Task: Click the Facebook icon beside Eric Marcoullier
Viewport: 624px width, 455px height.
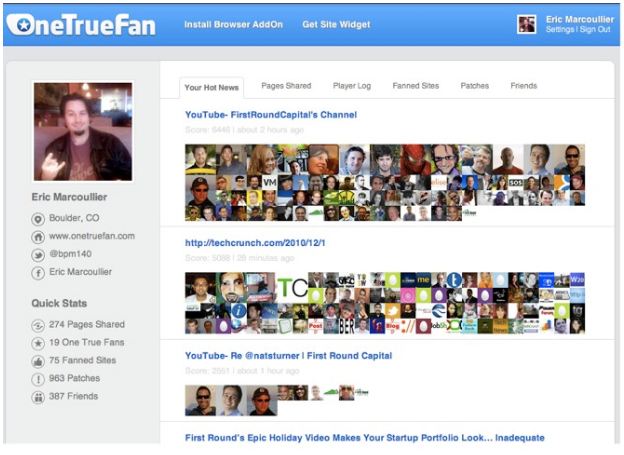Action: tap(38, 273)
